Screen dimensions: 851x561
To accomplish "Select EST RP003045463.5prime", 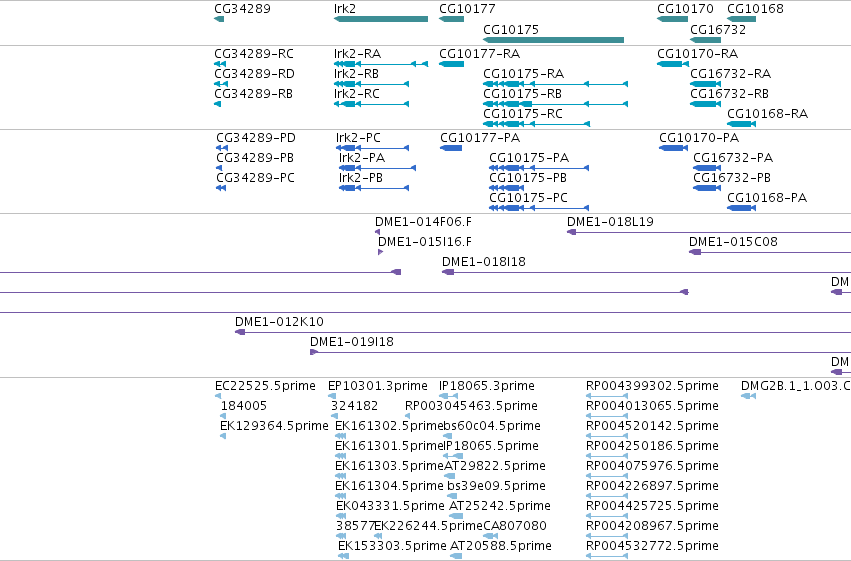I will (472, 406).
